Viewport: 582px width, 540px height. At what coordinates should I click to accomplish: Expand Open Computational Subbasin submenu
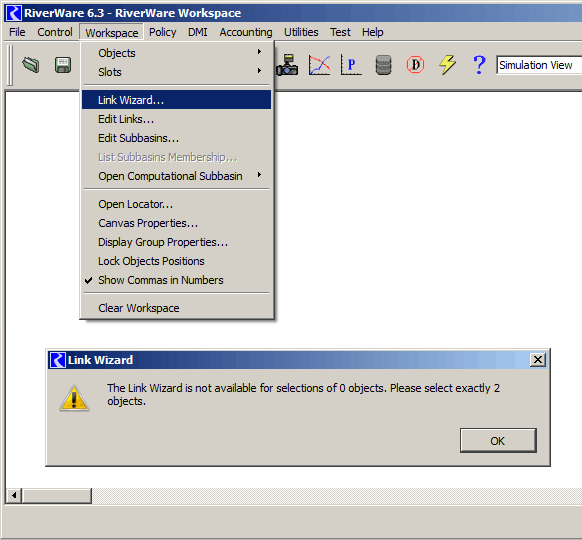tap(177, 176)
